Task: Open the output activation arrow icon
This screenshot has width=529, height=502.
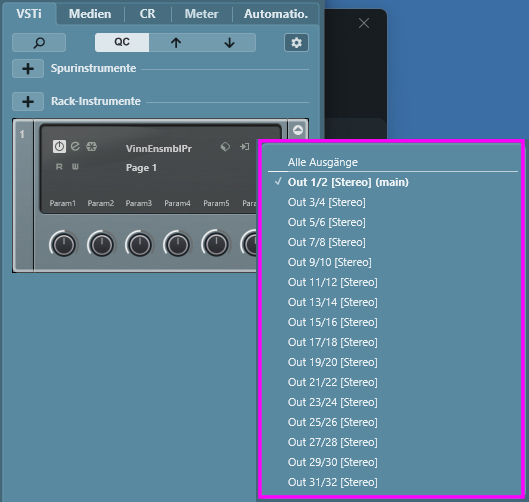Action: tap(245, 146)
